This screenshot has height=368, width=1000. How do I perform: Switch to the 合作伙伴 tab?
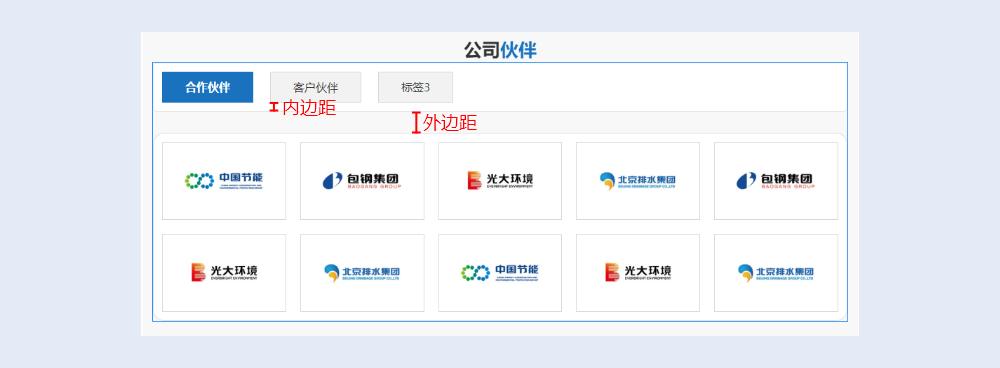click(207, 87)
